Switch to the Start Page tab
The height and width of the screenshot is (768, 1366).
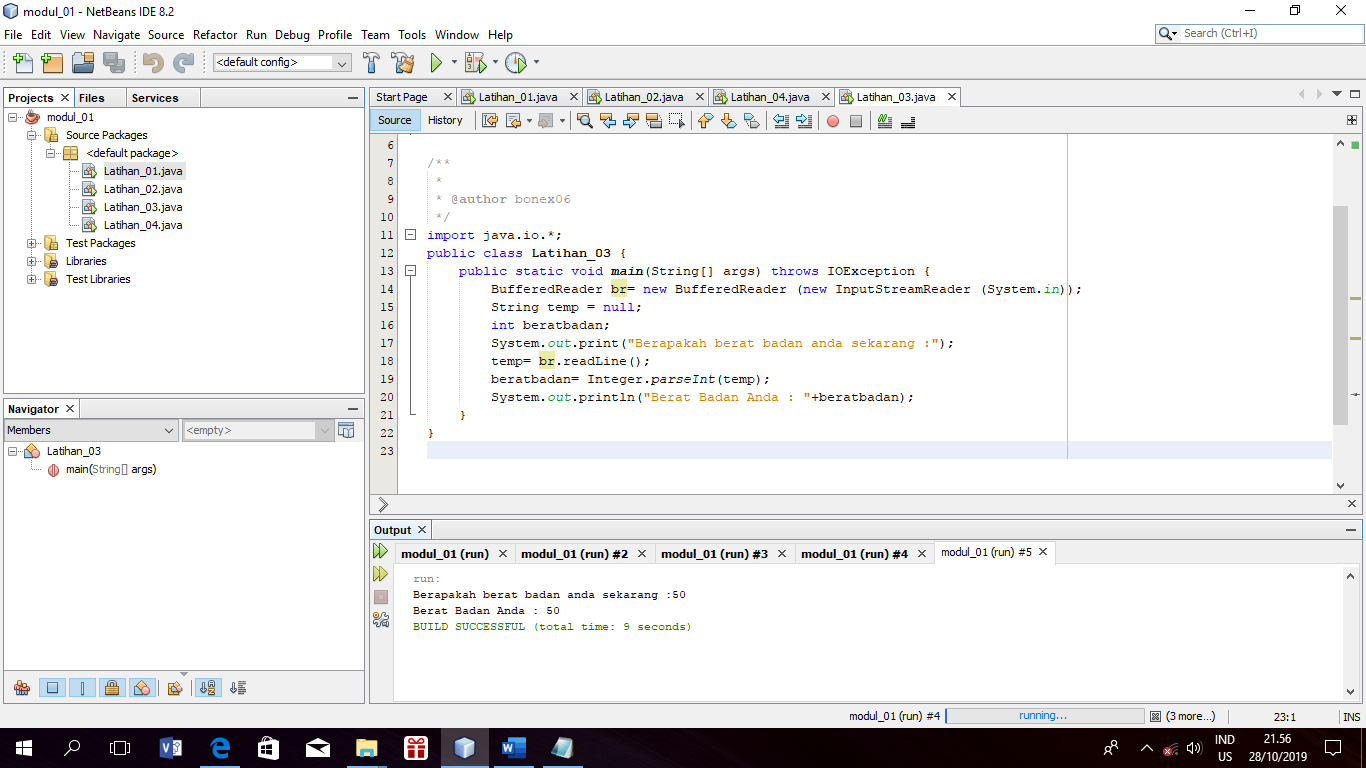coord(402,97)
